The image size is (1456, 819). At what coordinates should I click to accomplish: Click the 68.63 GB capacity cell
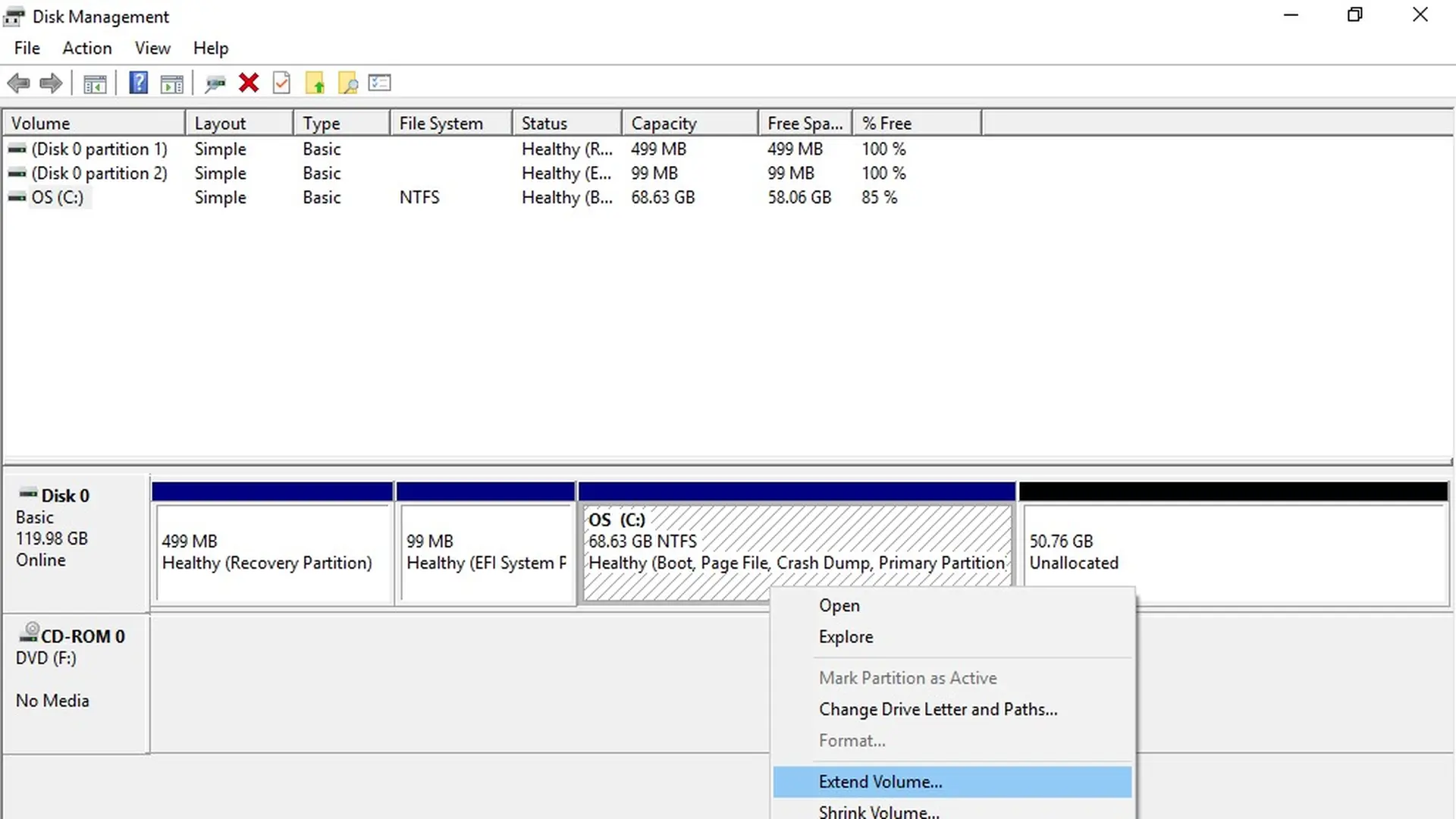pyautogui.click(x=663, y=198)
